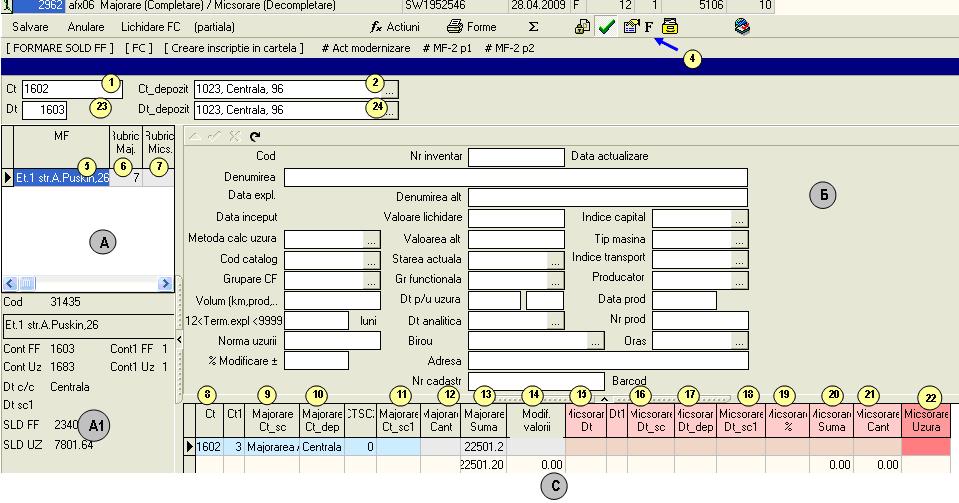Open Metoda calc uzura lookup button
The width and height of the screenshot is (959, 503).
[371, 240]
